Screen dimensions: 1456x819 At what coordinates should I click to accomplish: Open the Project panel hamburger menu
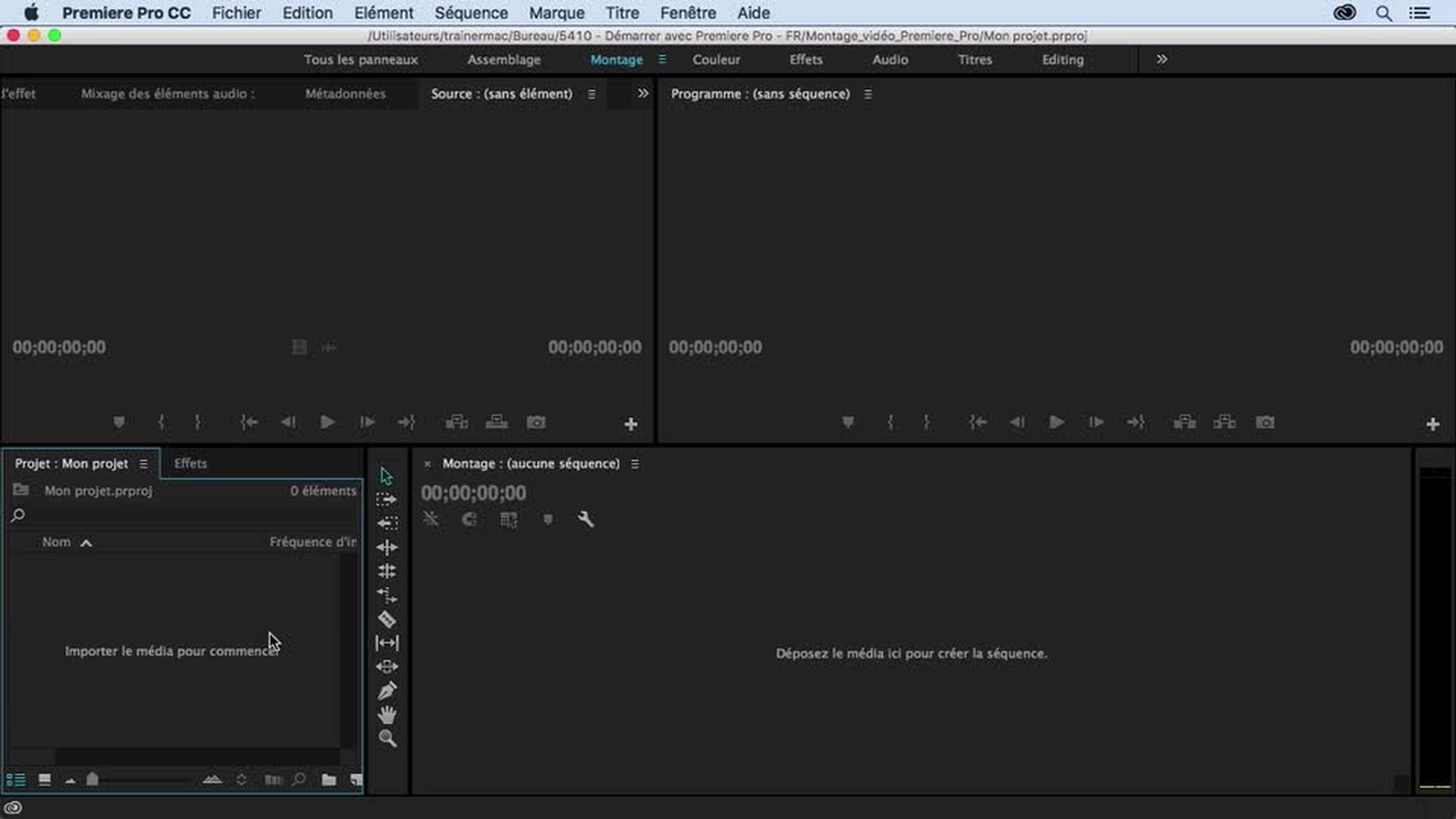[143, 463]
